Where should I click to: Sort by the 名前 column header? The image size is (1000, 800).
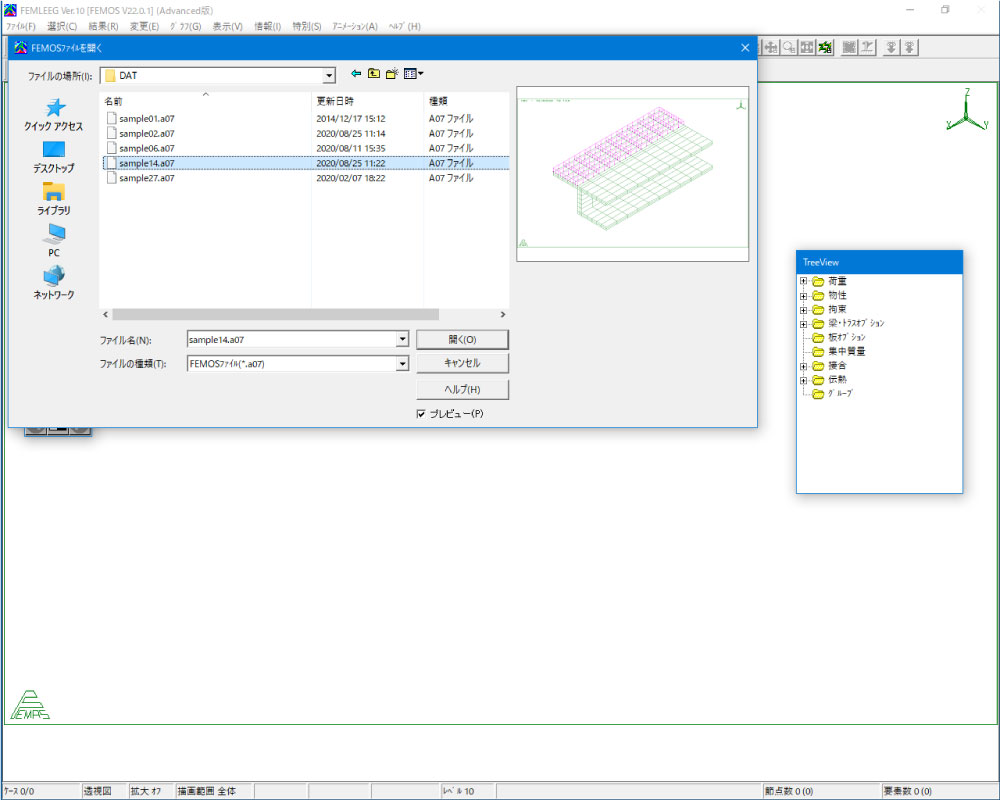coord(205,101)
